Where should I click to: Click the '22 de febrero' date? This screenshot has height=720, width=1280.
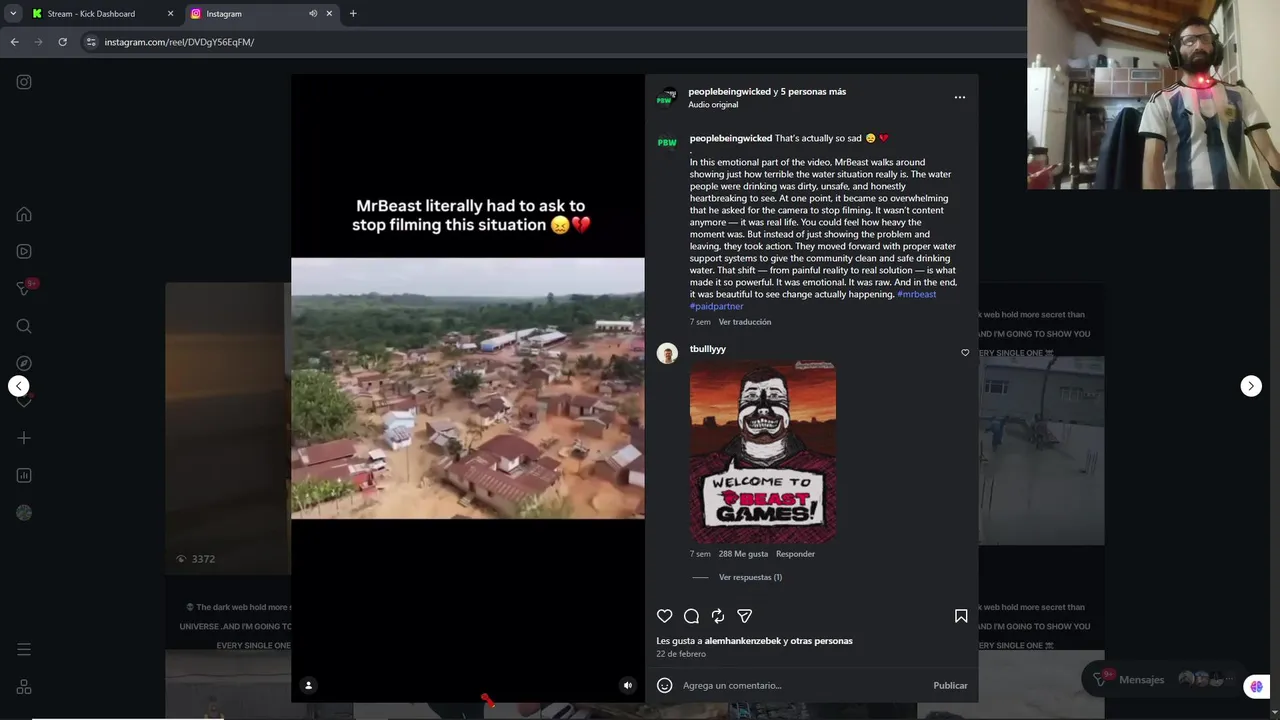click(x=681, y=654)
